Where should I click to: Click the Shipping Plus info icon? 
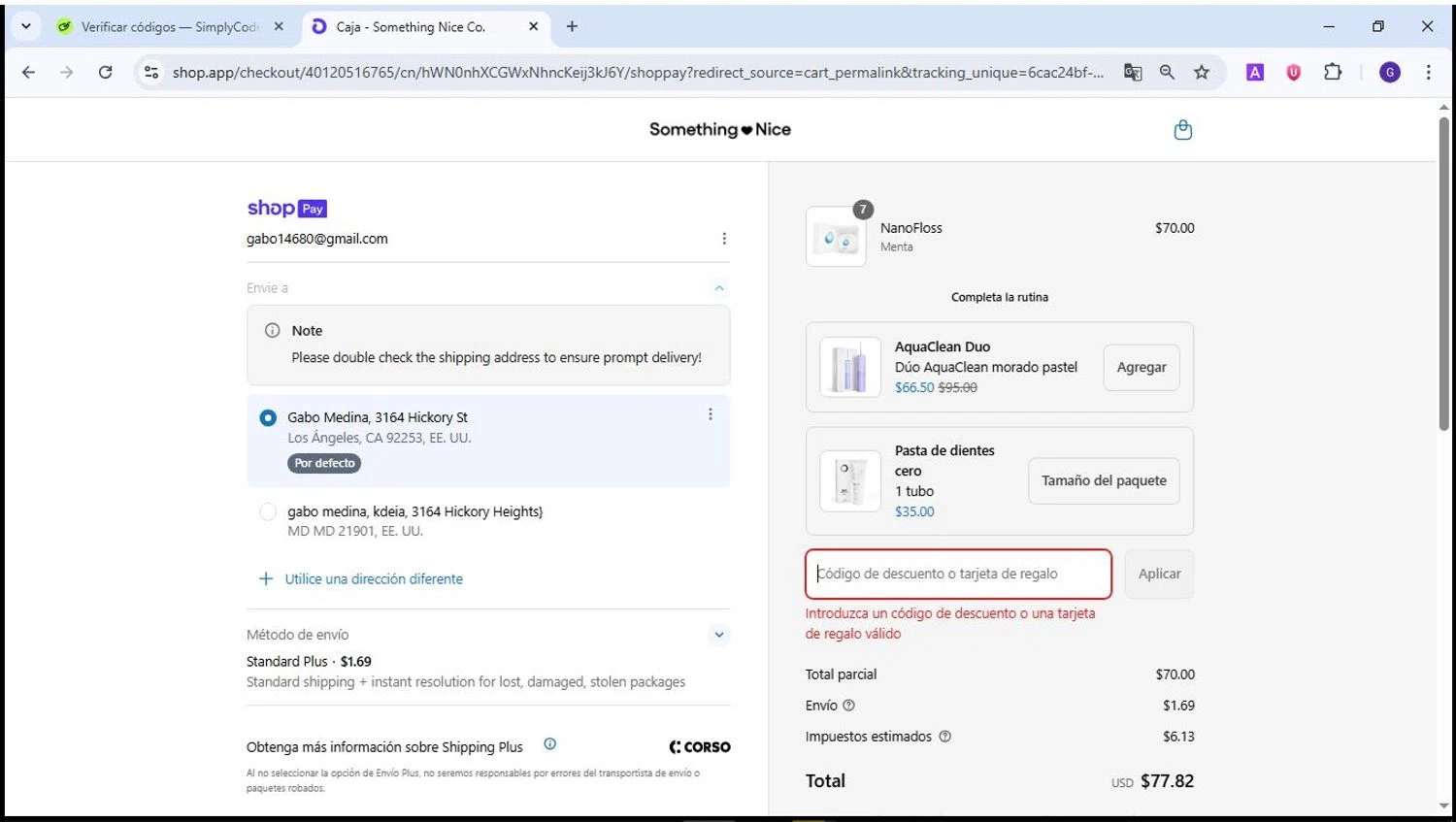pos(549,744)
